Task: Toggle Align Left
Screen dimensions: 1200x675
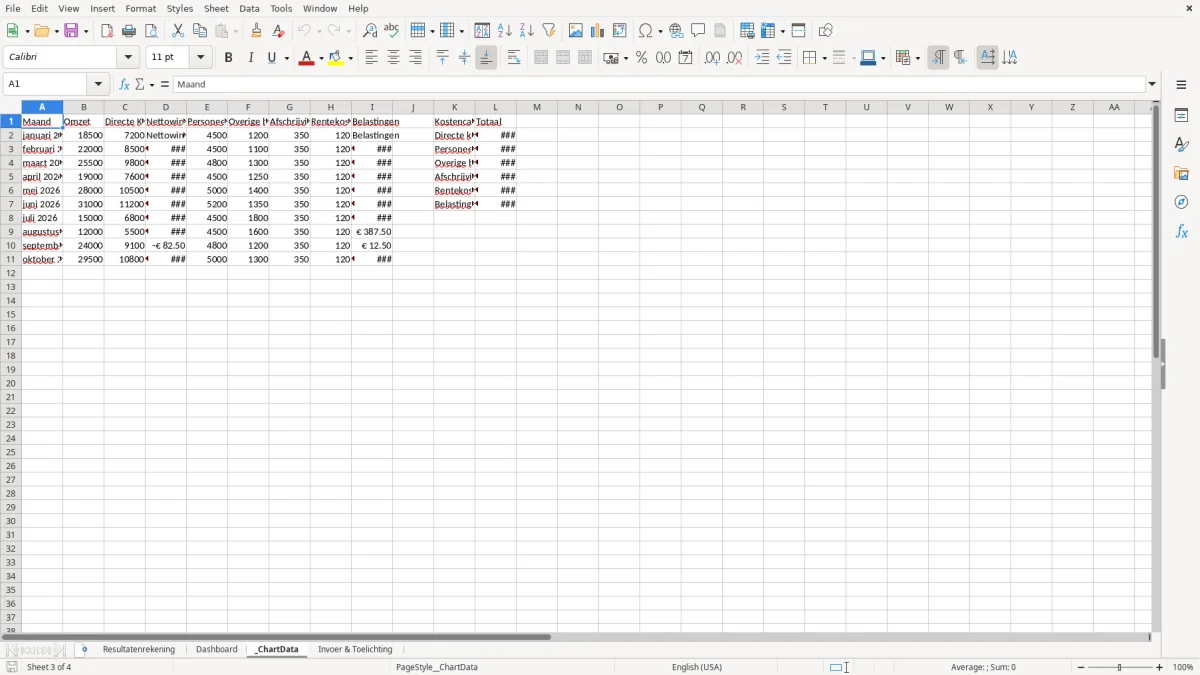Action: point(372,58)
